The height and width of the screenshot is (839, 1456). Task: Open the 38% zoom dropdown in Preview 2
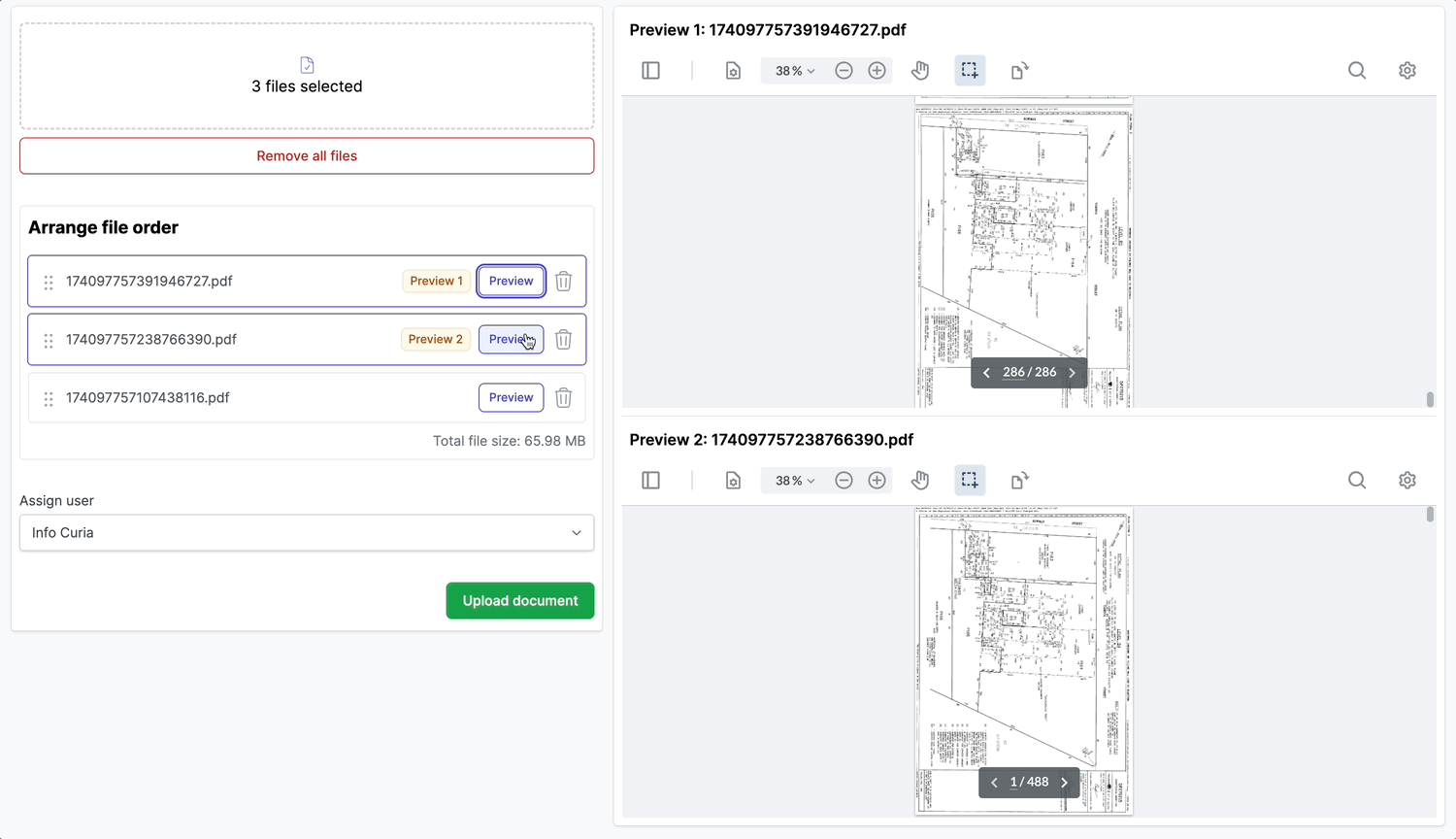tap(795, 481)
